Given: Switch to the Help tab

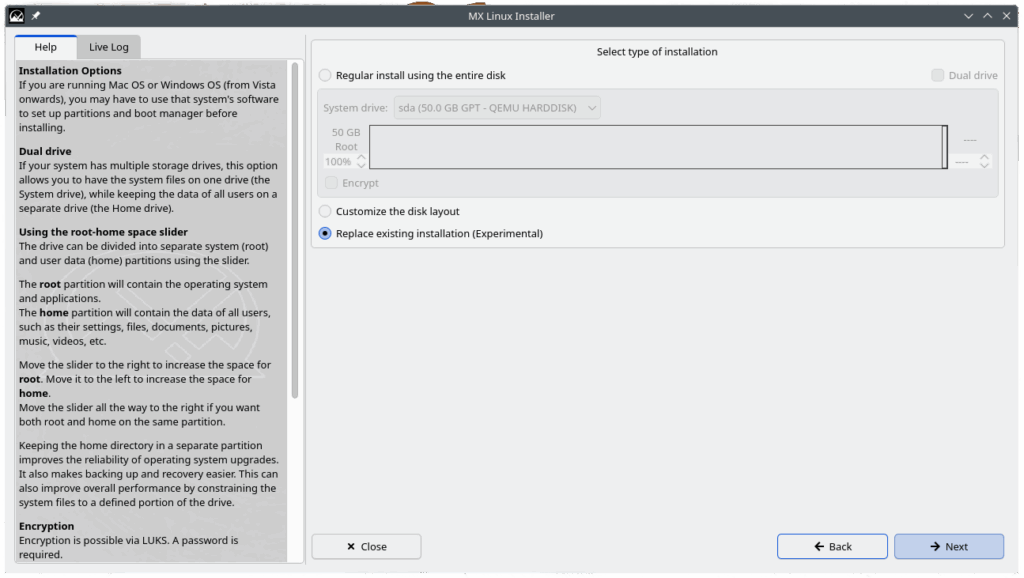Looking at the screenshot, I should click(46, 47).
